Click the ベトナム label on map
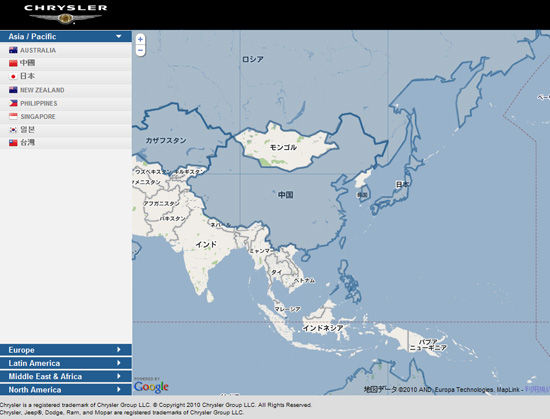The image size is (550, 419). [304, 280]
